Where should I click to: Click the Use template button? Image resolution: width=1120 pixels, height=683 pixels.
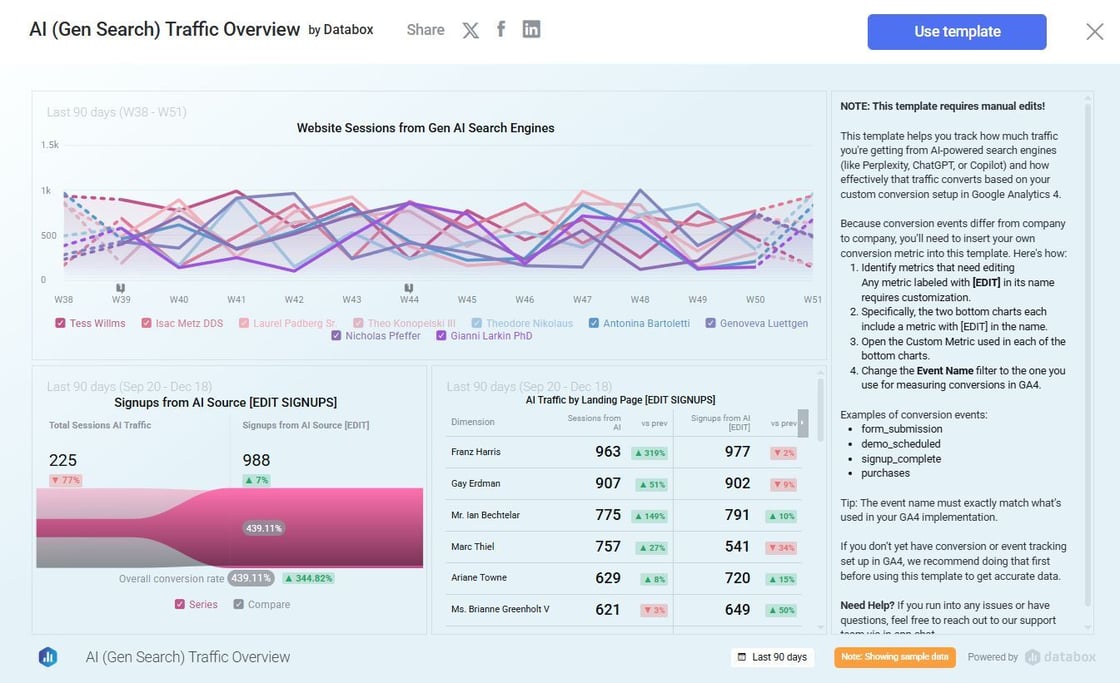(956, 32)
